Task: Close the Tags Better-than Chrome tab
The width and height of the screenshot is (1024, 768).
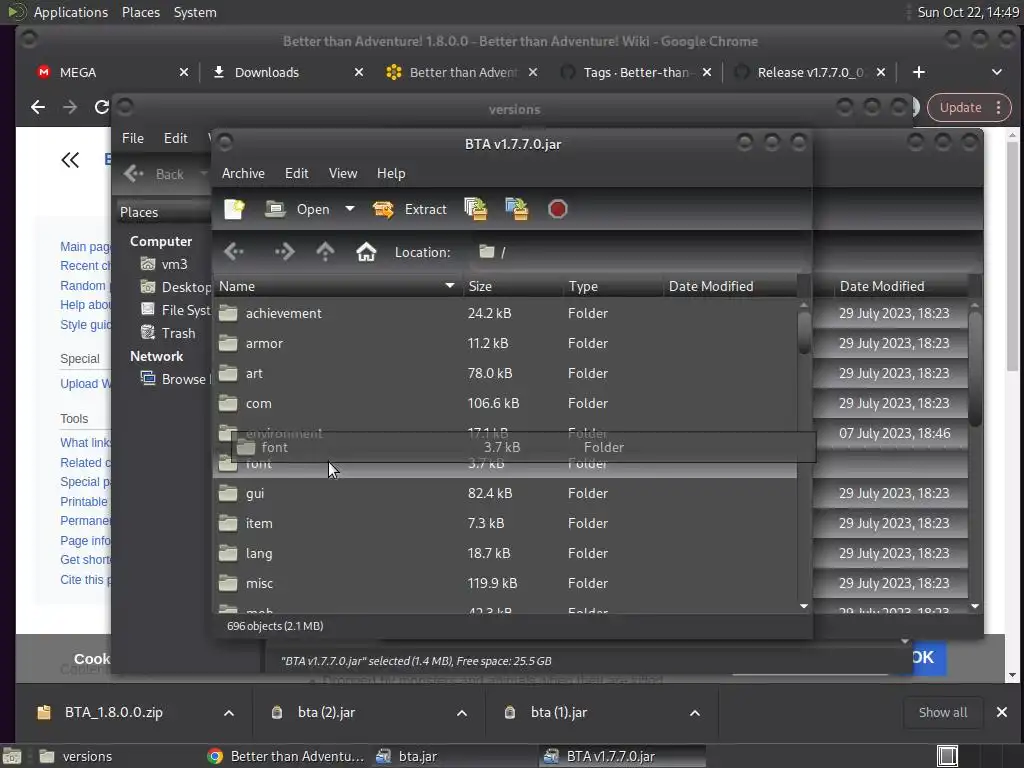Action: (707, 72)
